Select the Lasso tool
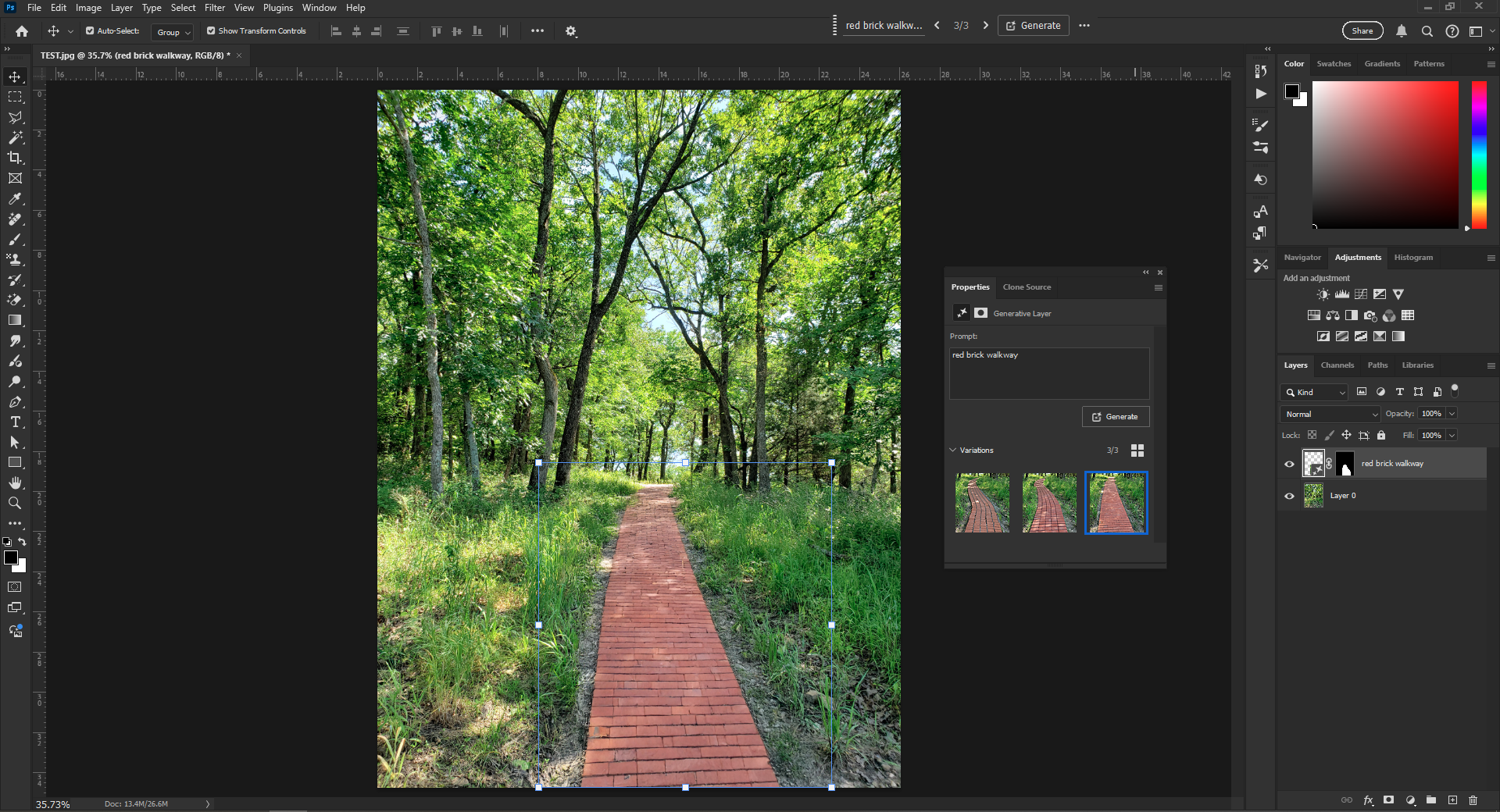 click(x=15, y=118)
